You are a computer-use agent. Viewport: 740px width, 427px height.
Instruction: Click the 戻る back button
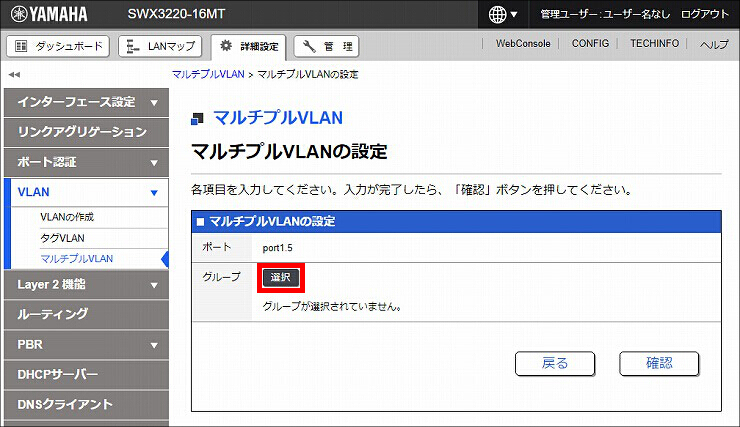[555, 363]
